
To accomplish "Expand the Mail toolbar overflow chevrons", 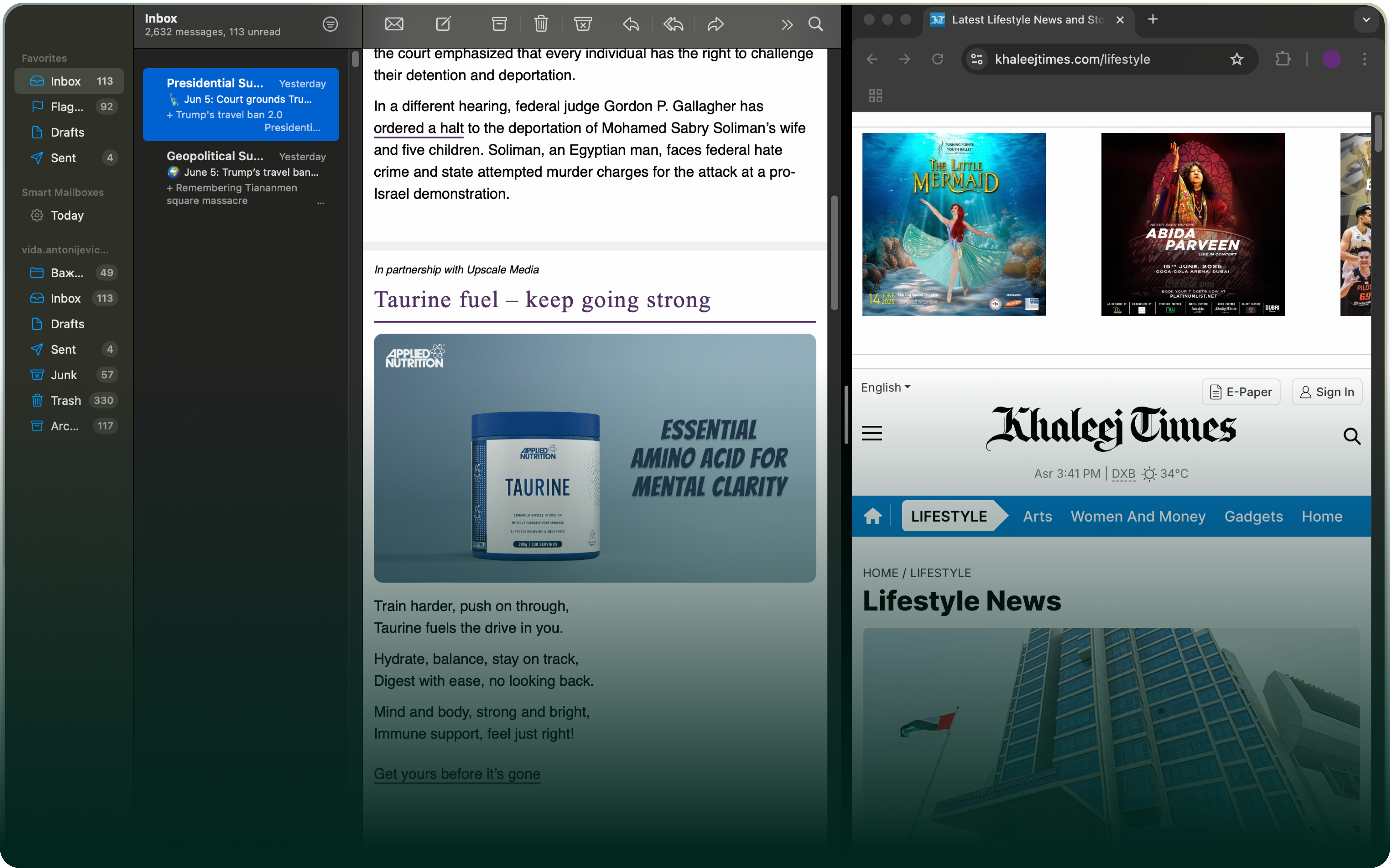I will coord(786,24).
